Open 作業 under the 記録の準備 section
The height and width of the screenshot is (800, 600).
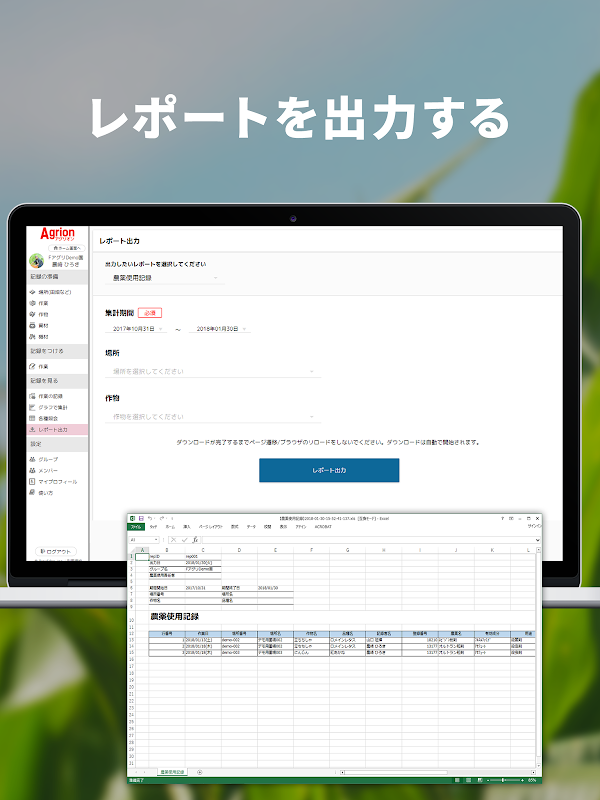(39, 304)
